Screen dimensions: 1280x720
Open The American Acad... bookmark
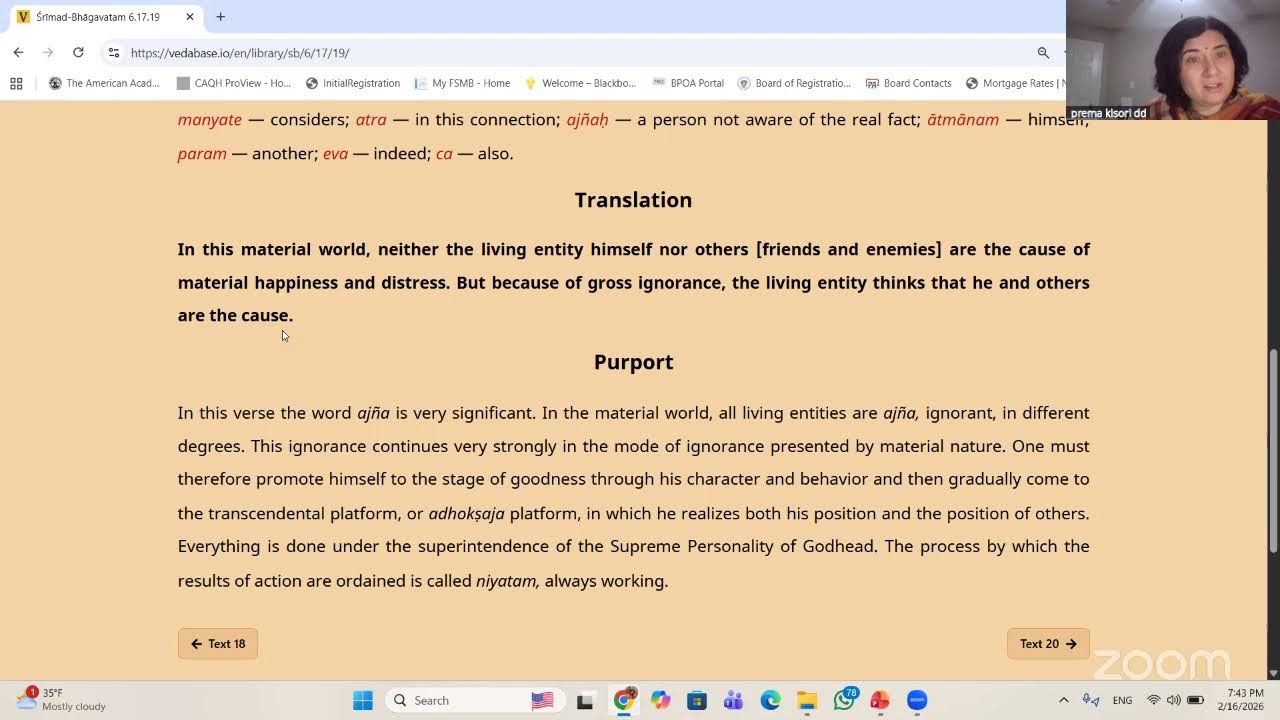104,83
